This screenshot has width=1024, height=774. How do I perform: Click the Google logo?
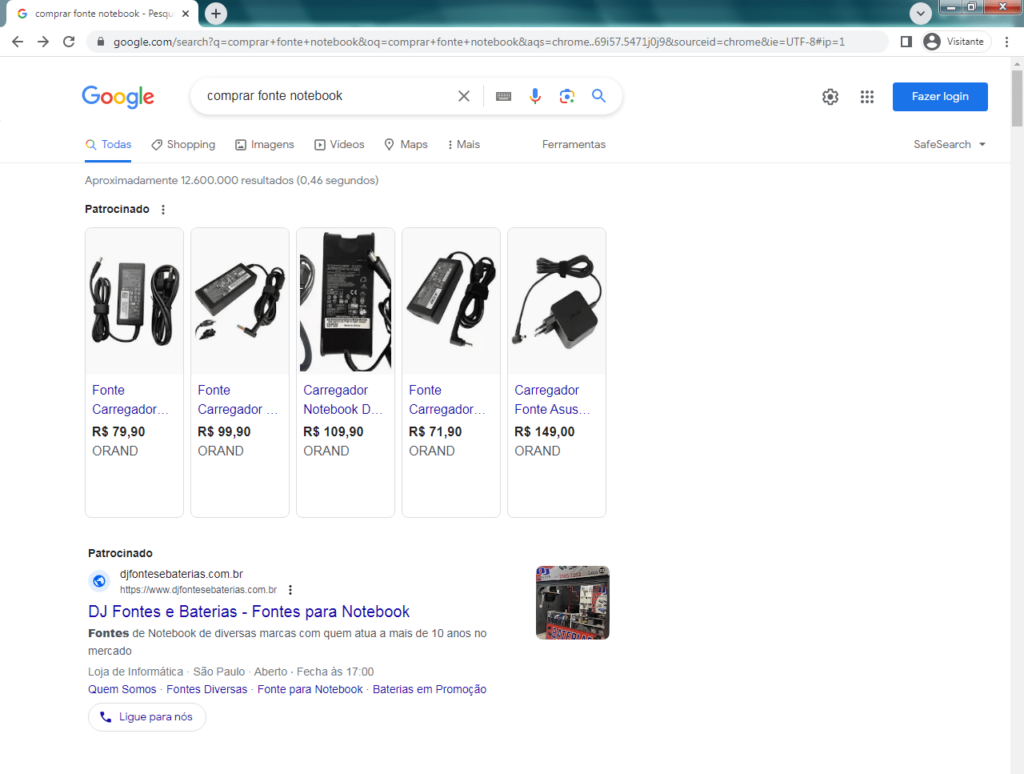[x=118, y=97]
